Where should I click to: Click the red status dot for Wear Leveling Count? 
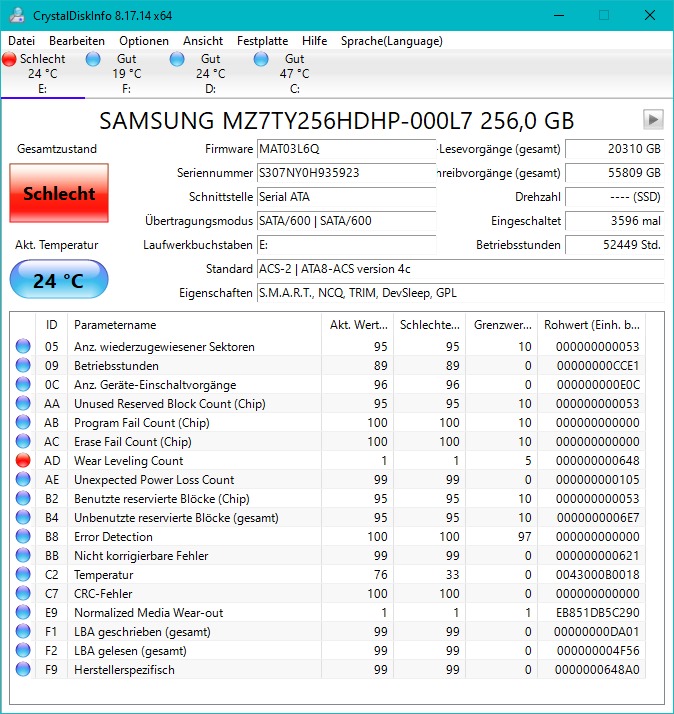click(x=23, y=460)
